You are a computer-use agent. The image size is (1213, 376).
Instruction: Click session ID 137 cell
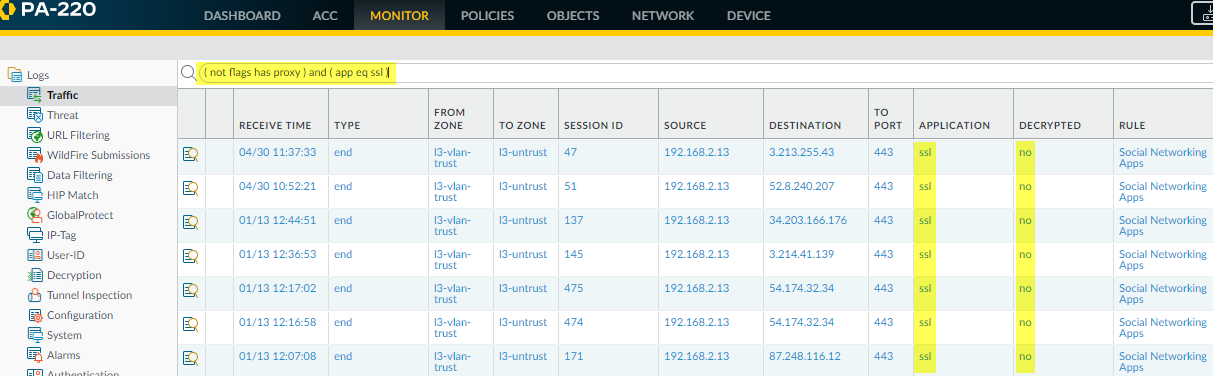coord(573,220)
